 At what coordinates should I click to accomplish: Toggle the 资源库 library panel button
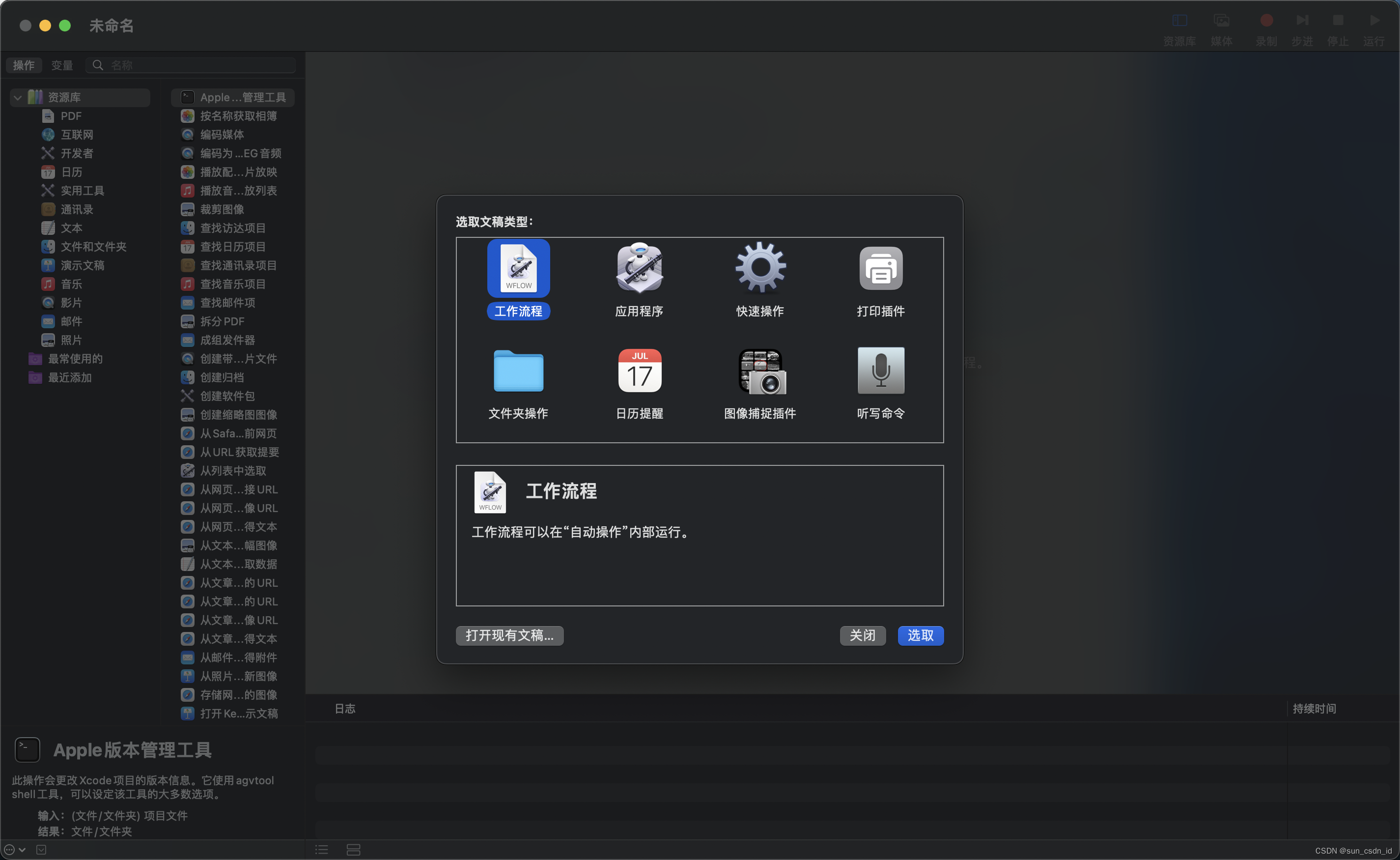click(1179, 21)
